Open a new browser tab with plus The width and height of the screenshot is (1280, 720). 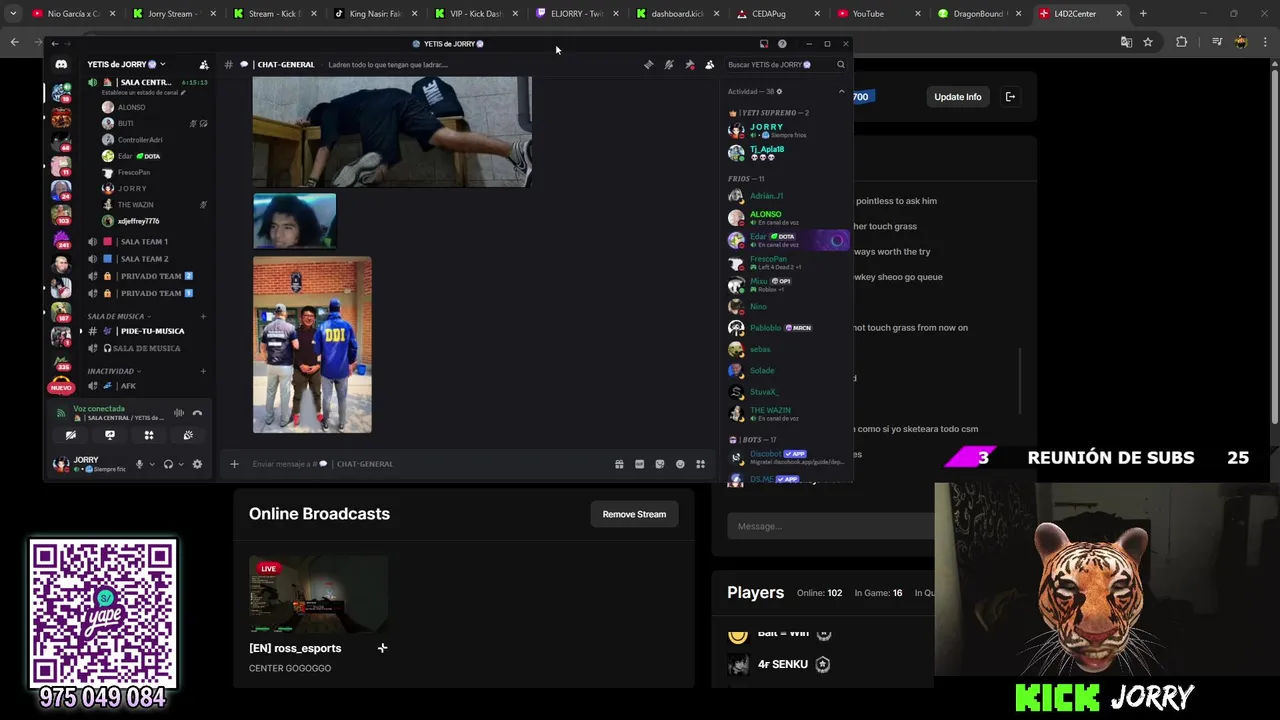click(1143, 14)
